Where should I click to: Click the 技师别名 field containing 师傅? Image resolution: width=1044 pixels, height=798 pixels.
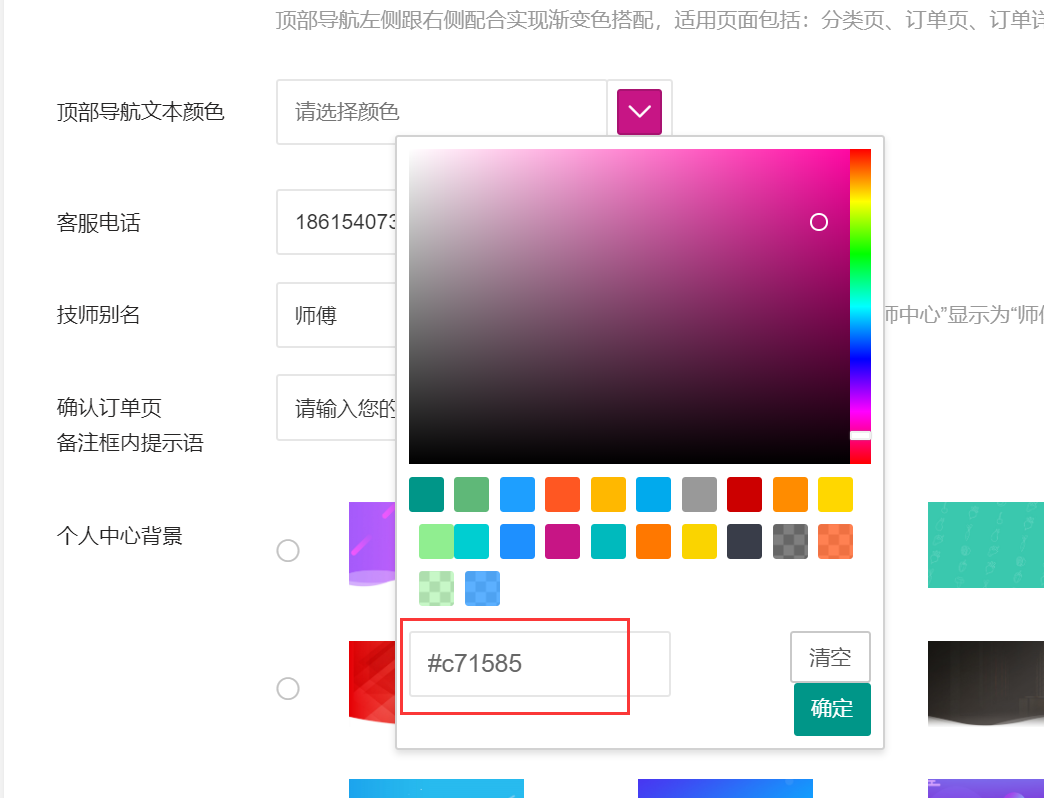coord(337,315)
